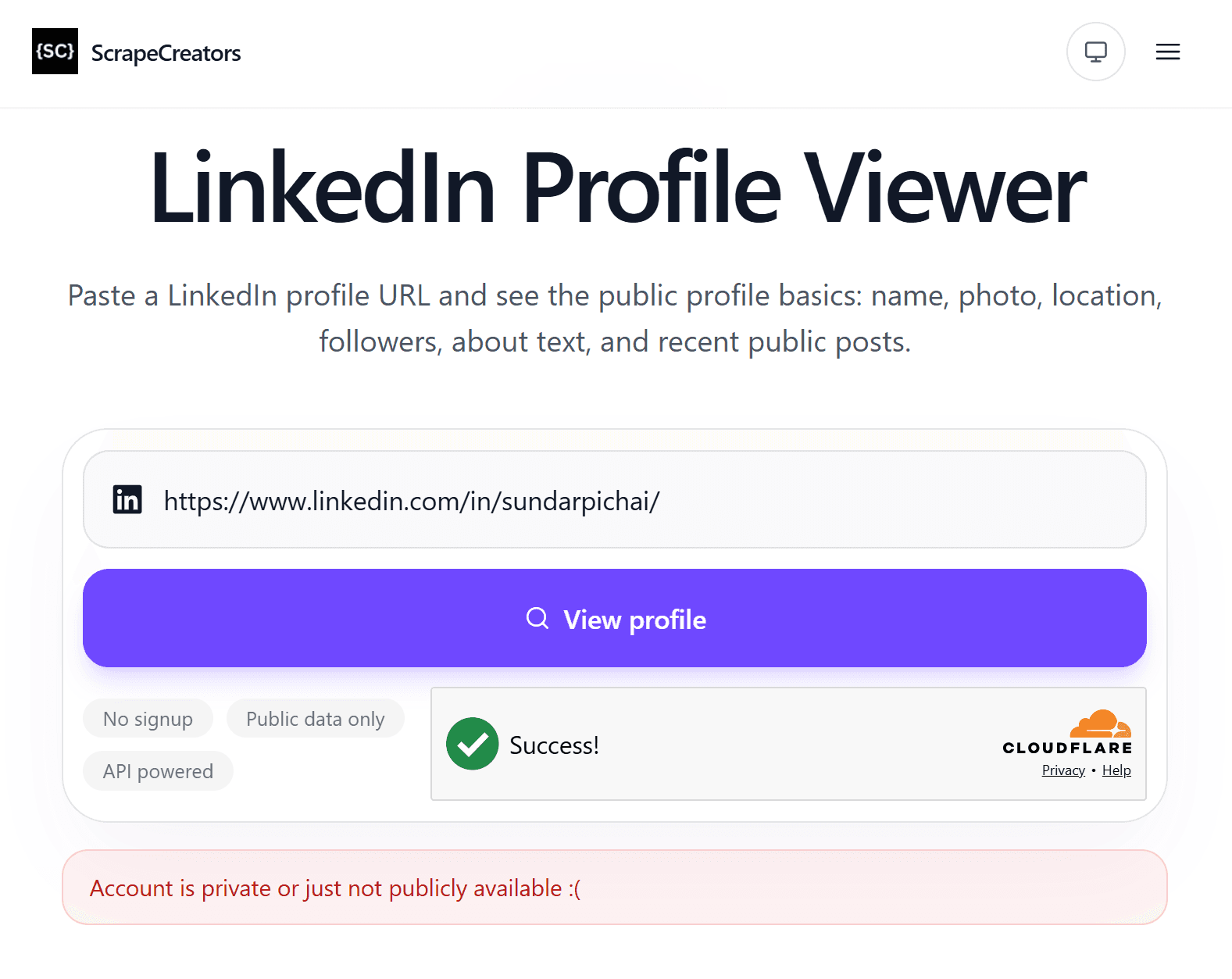Click the No signup pill
1232x979 pixels.
tap(148, 719)
